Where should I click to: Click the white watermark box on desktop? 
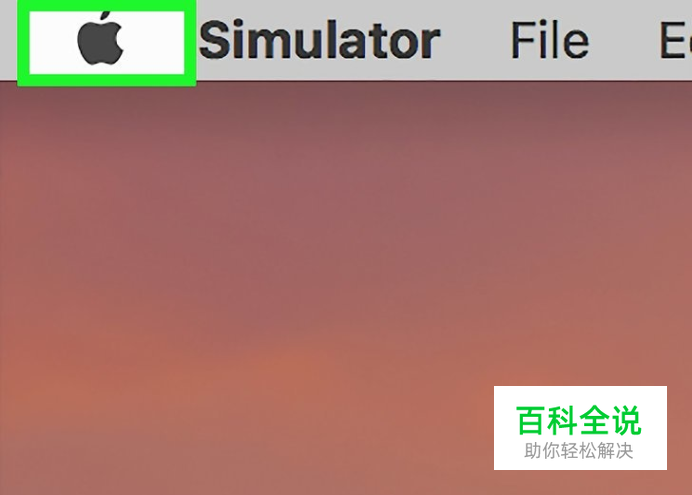pos(580,428)
